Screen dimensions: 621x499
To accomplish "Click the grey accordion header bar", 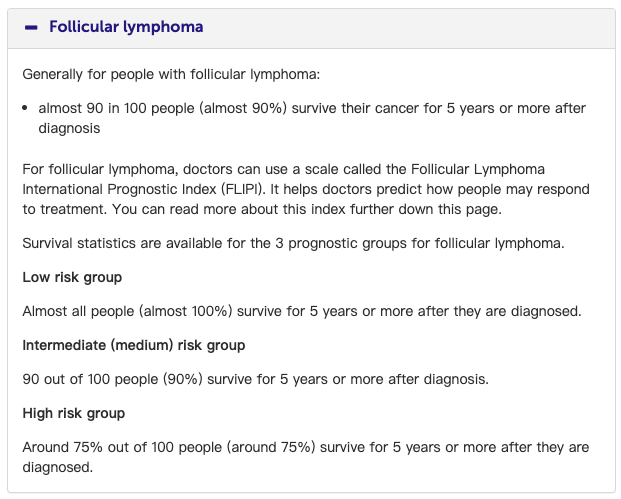I will (311, 29).
